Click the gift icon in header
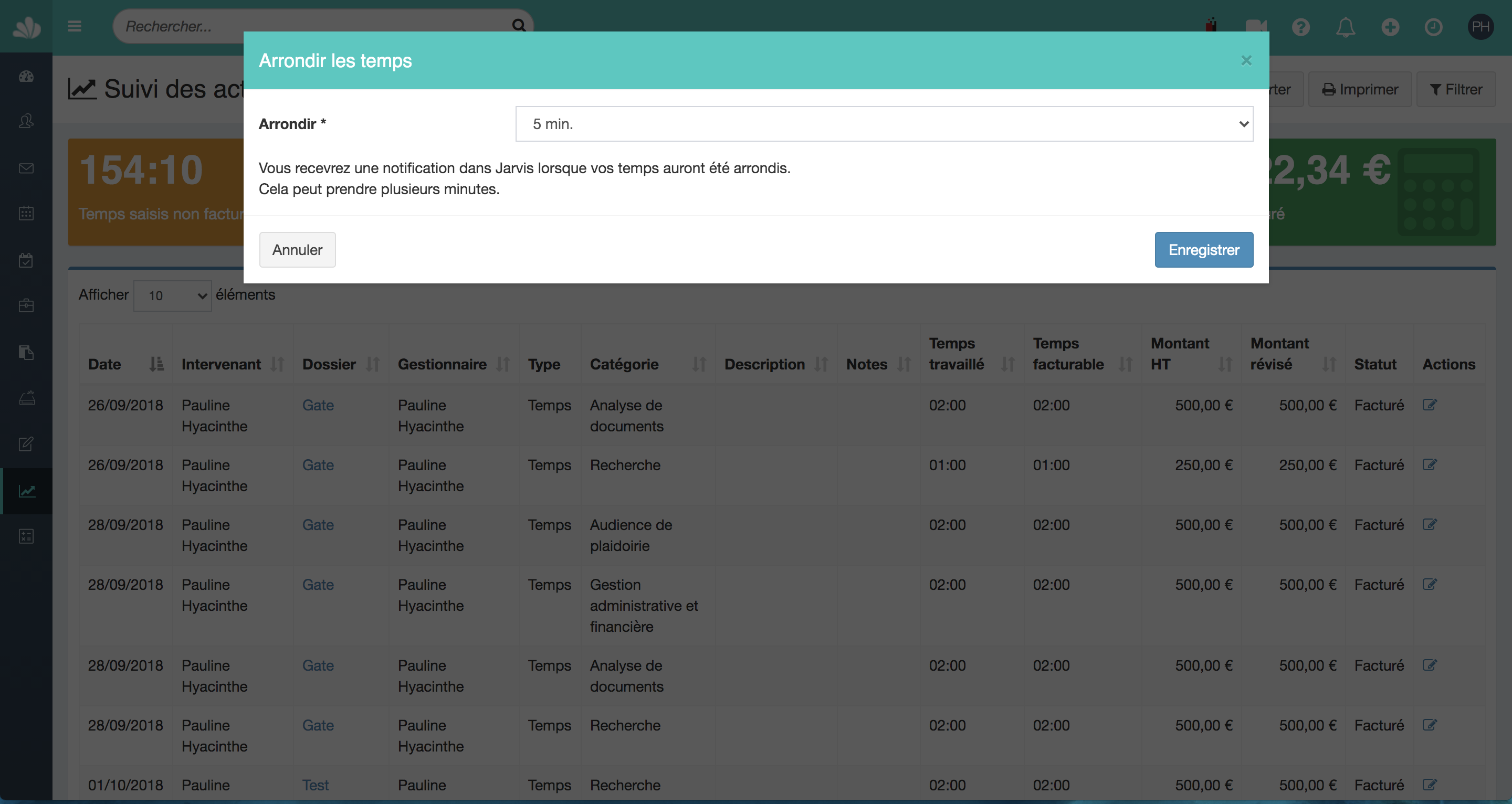1512x804 pixels. [x=1211, y=25]
